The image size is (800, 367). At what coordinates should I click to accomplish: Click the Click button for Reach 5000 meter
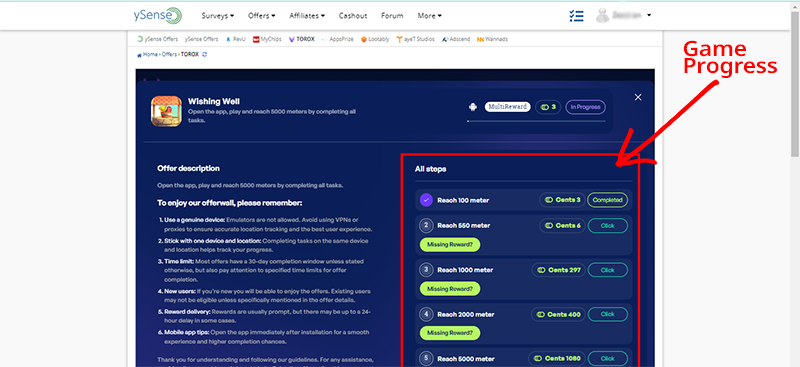608,358
